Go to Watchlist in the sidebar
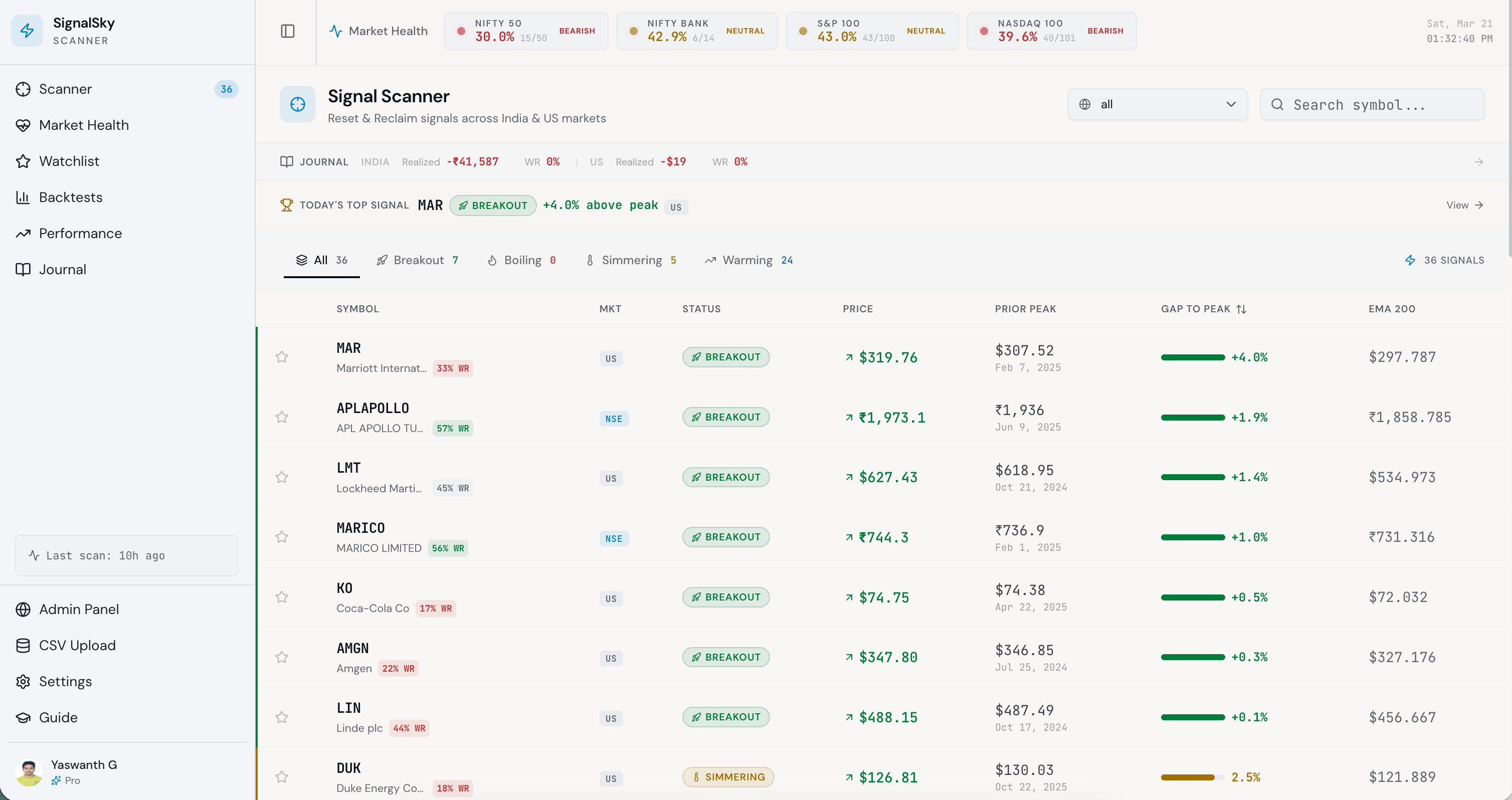This screenshot has height=800, width=1512. point(127,161)
